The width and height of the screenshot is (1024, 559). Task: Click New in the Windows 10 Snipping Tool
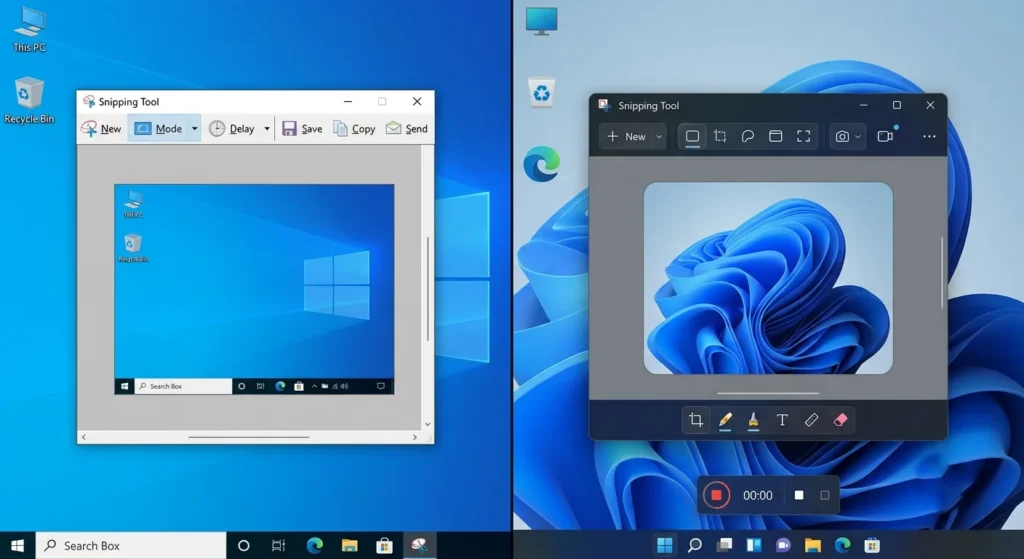[101, 129]
